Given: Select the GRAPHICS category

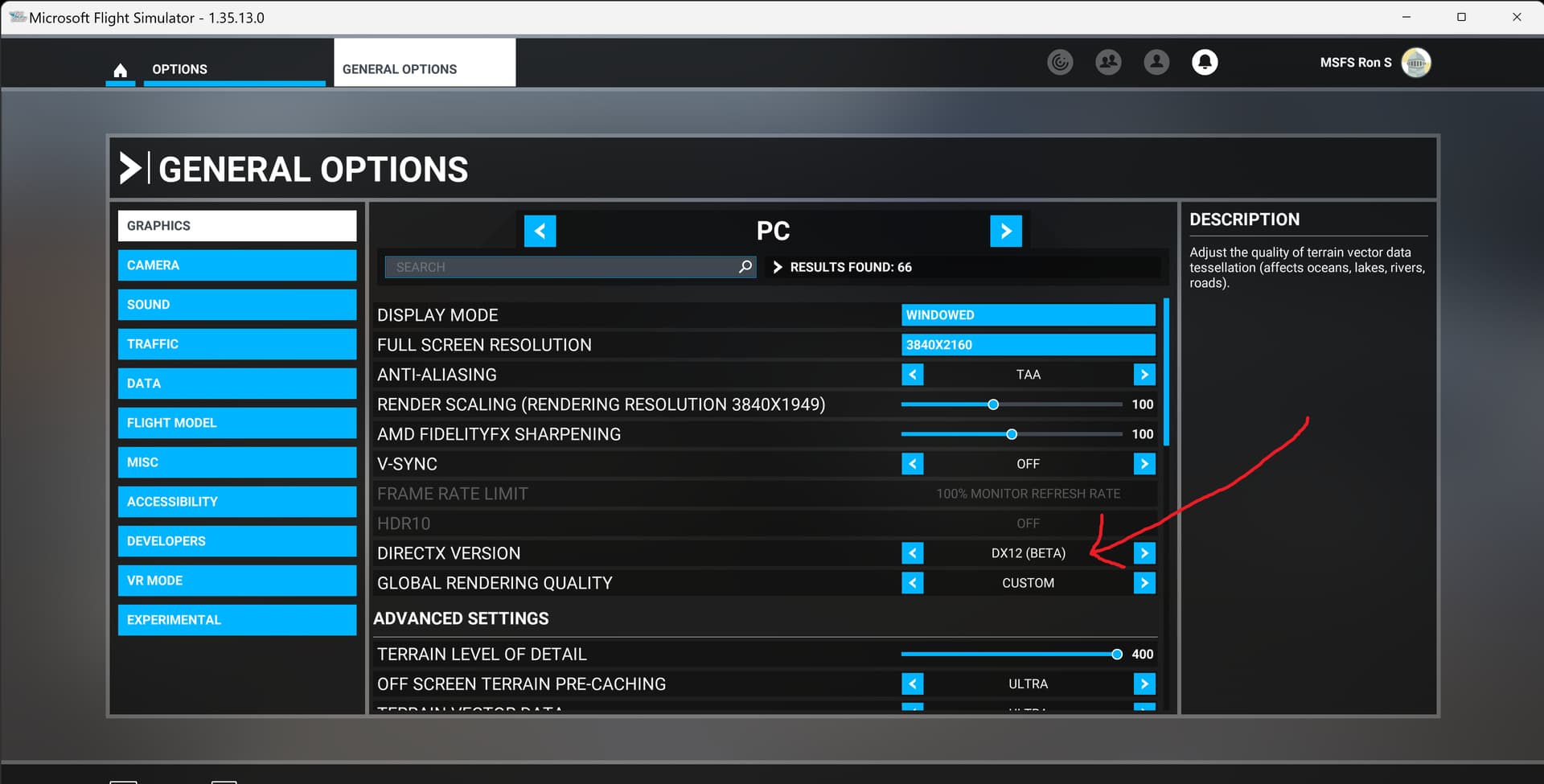Looking at the screenshot, I should coord(237,226).
